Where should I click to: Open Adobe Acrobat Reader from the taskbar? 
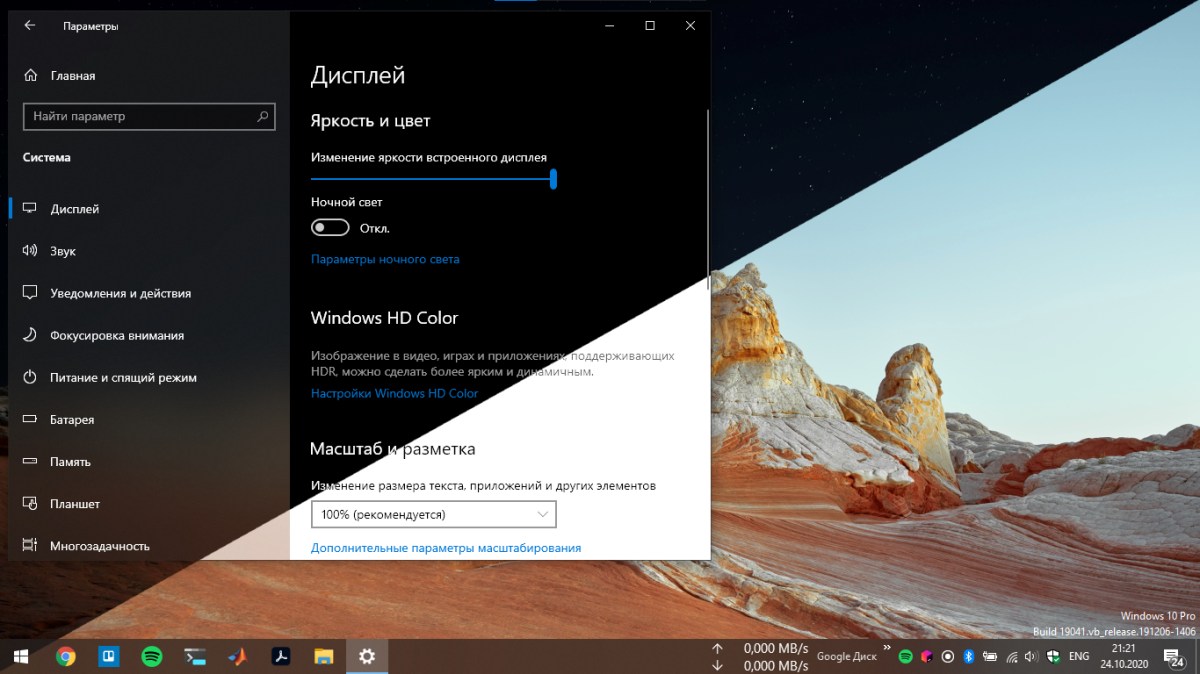click(281, 657)
